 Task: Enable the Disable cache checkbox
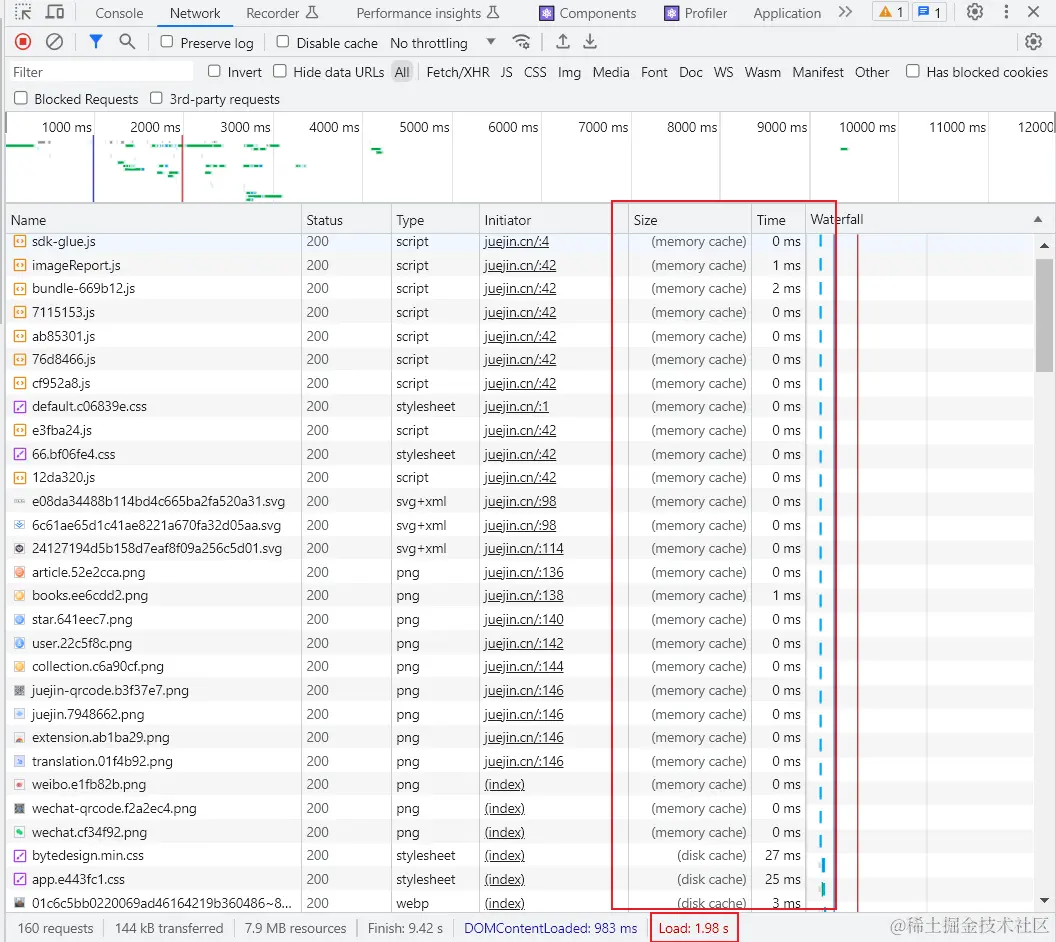coord(283,42)
